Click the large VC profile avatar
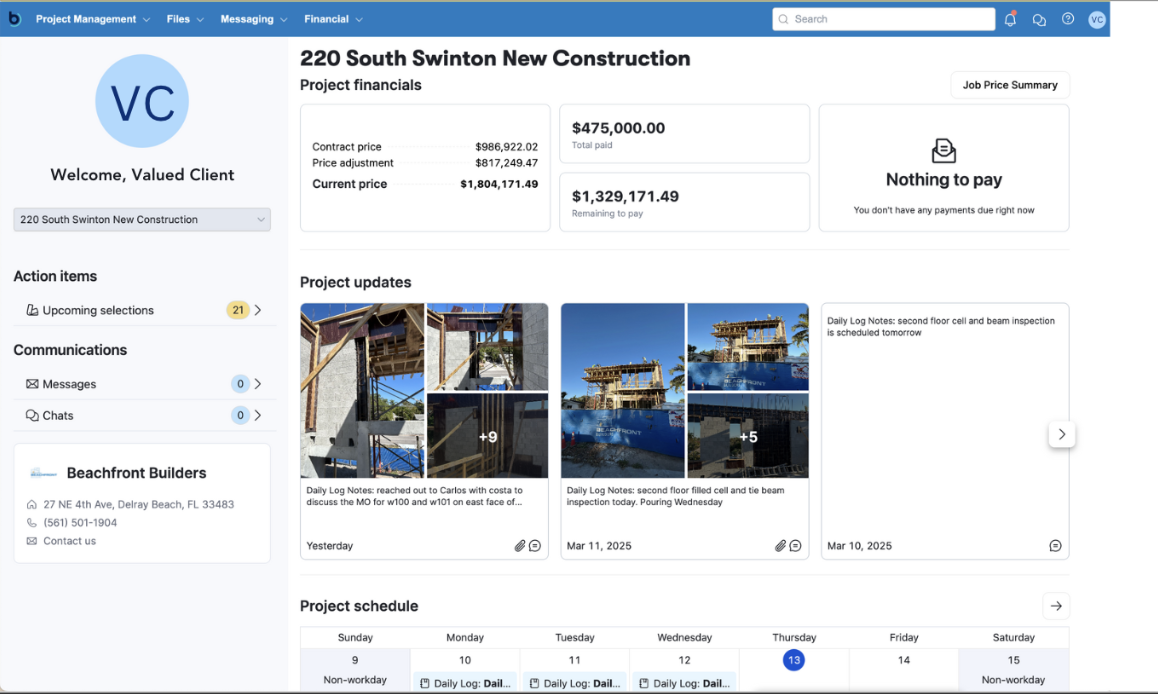Image resolution: width=1158 pixels, height=694 pixels. click(142, 101)
